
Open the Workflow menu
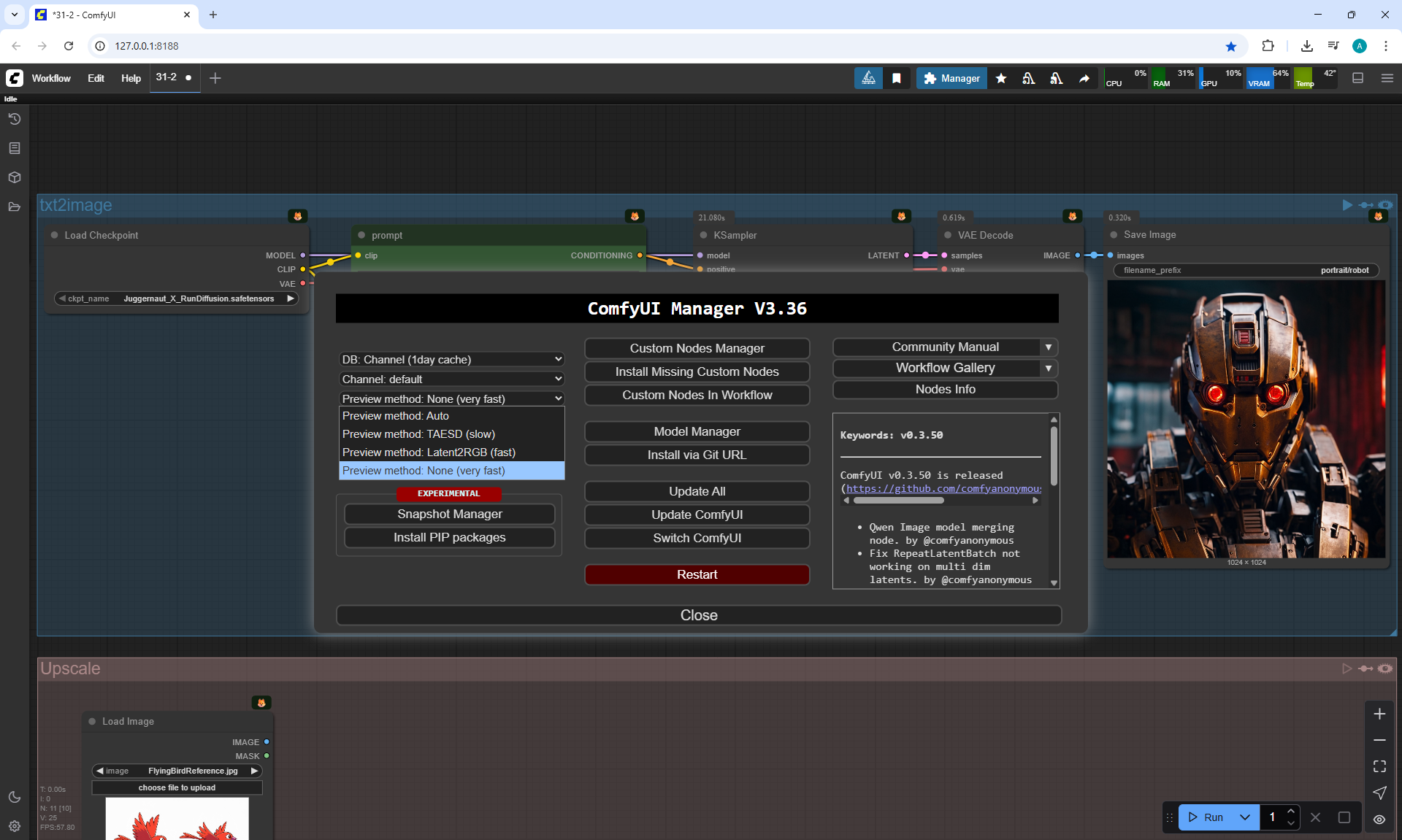pyautogui.click(x=51, y=78)
